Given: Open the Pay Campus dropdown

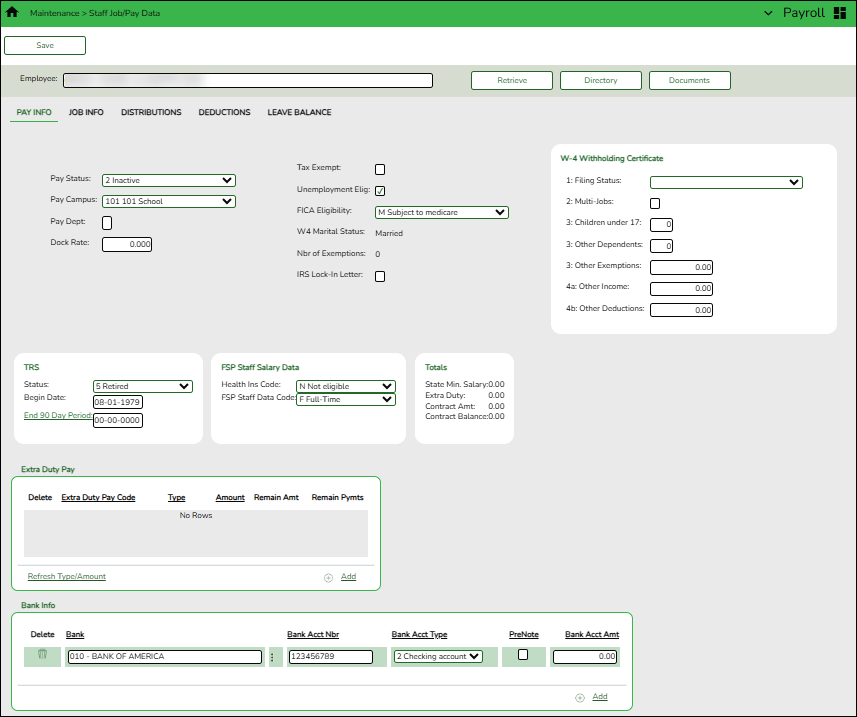Looking at the screenshot, I should pos(169,201).
